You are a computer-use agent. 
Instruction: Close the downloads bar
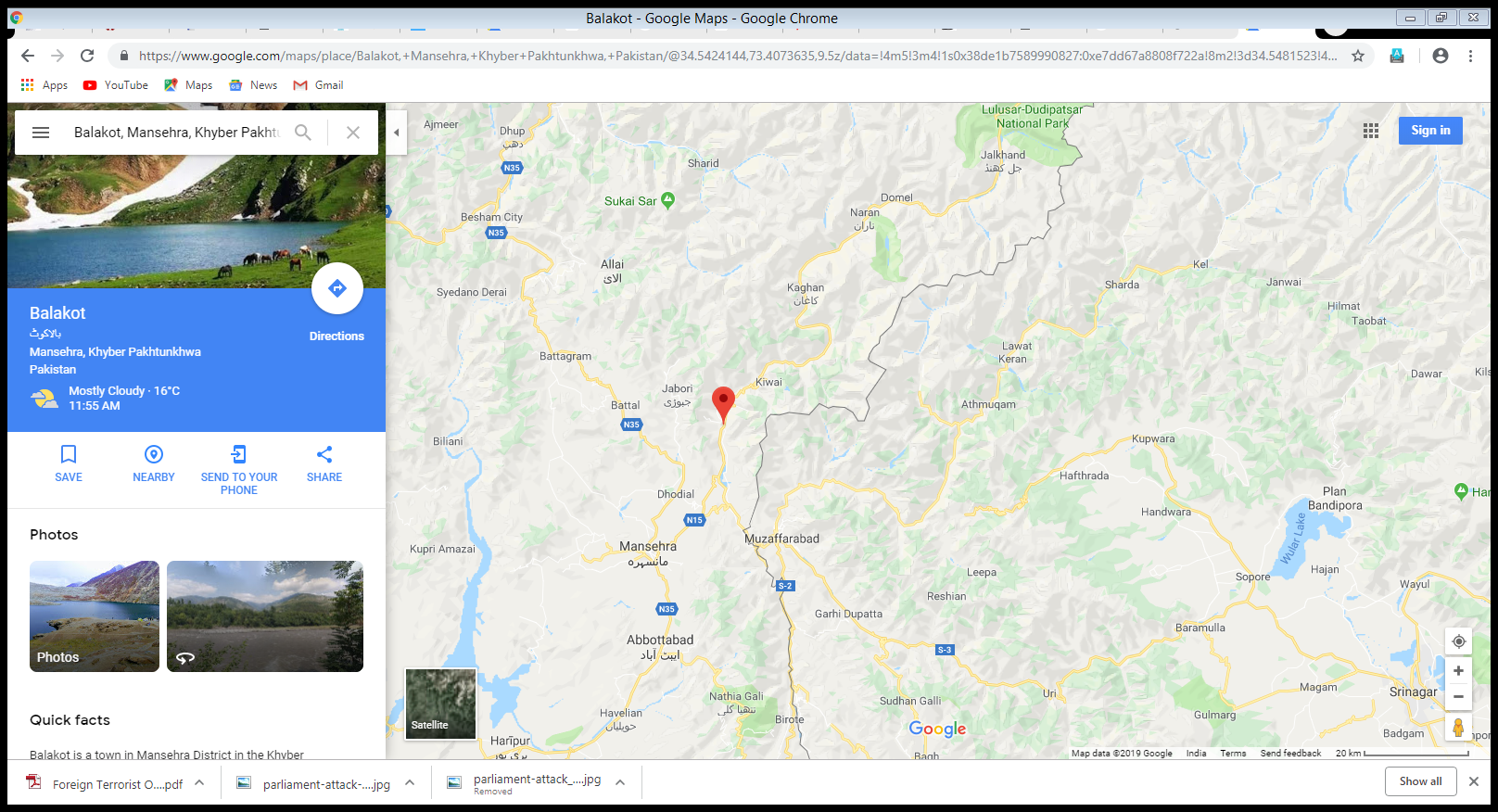1474,781
